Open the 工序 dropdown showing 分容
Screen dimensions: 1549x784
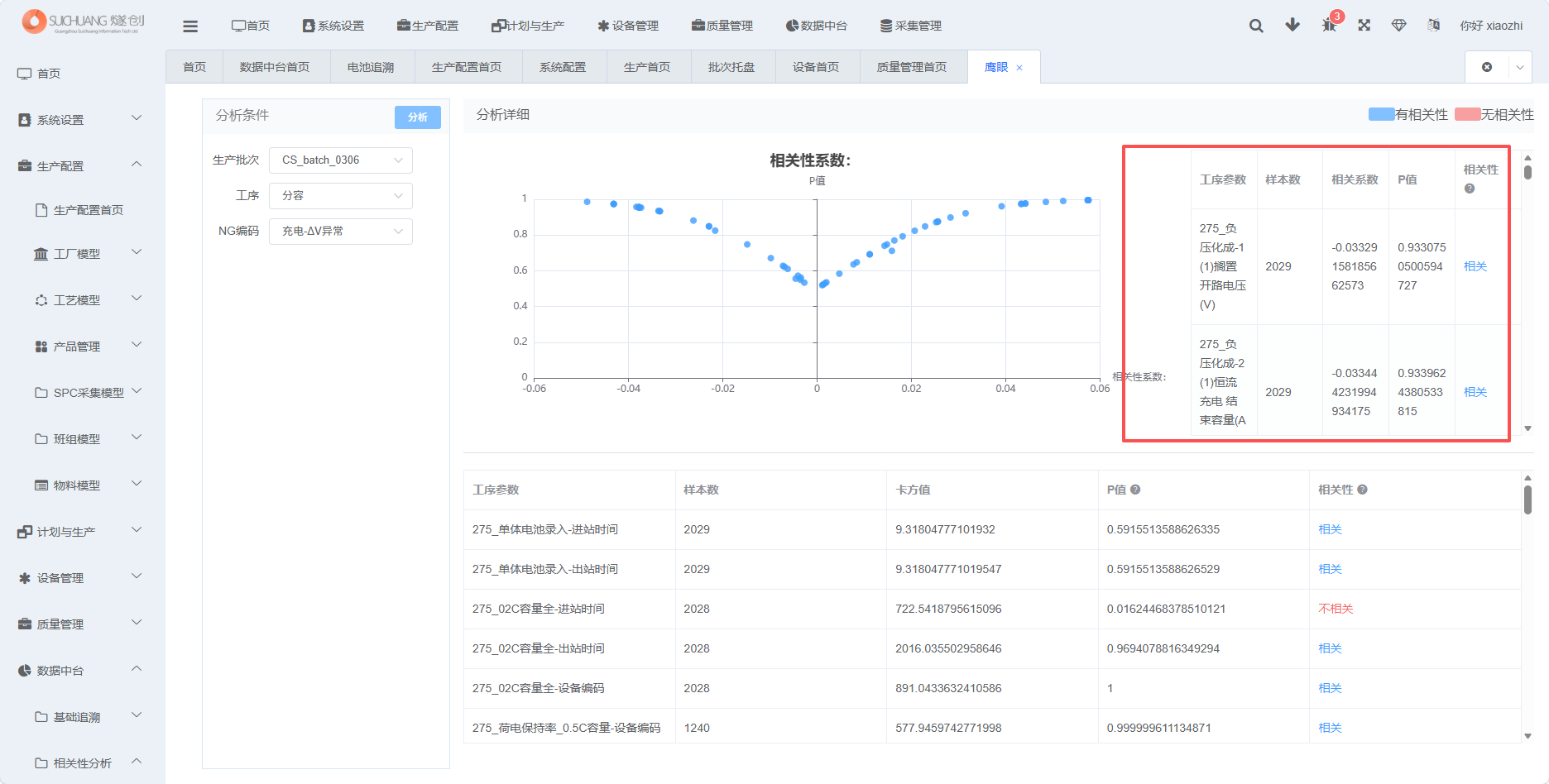(341, 196)
